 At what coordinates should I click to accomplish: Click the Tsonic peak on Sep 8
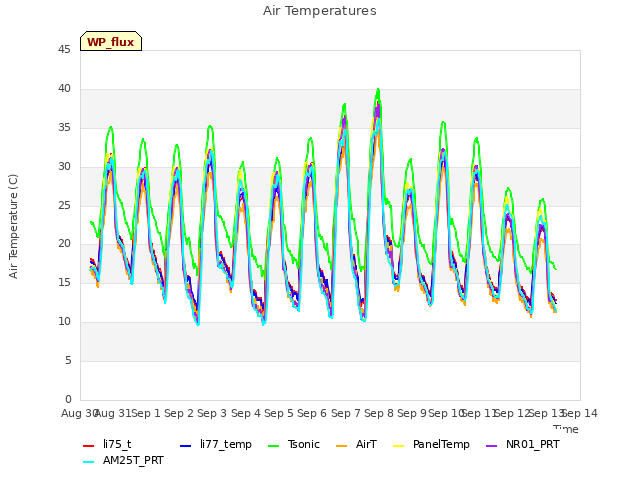click(x=378, y=89)
